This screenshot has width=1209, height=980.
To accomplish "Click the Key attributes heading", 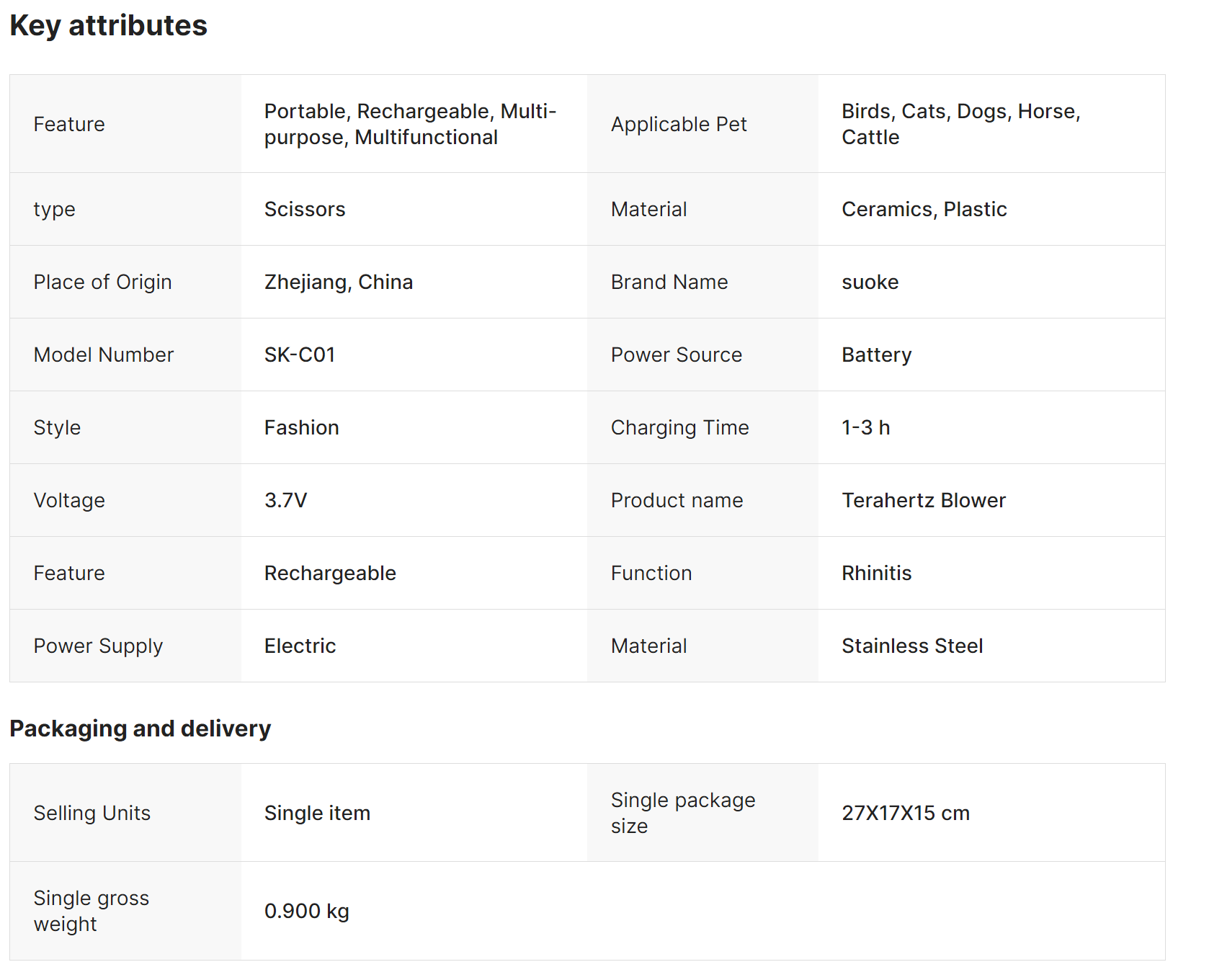I will 108,26.
